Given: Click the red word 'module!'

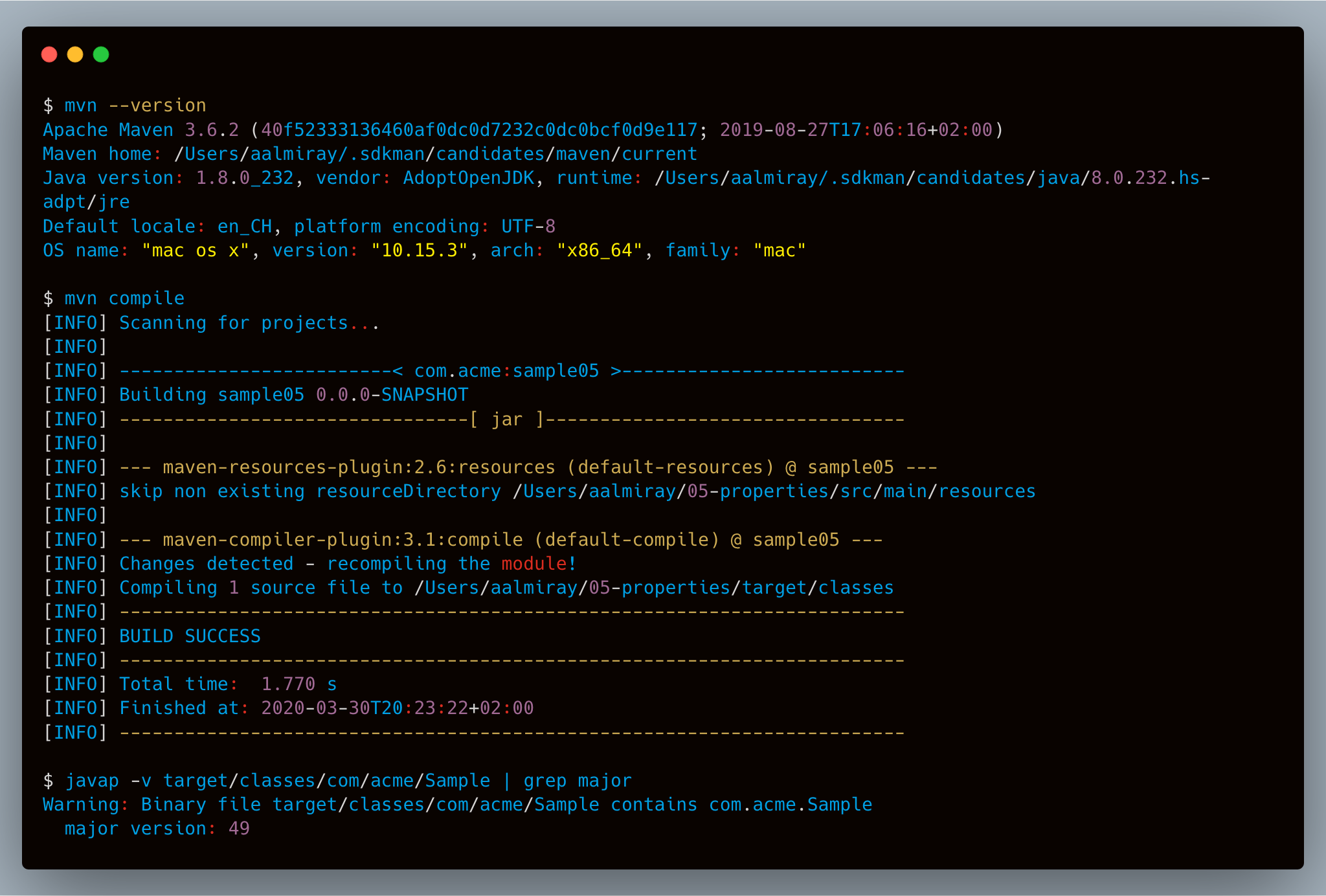Looking at the screenshot, I should tap(538, 564).
